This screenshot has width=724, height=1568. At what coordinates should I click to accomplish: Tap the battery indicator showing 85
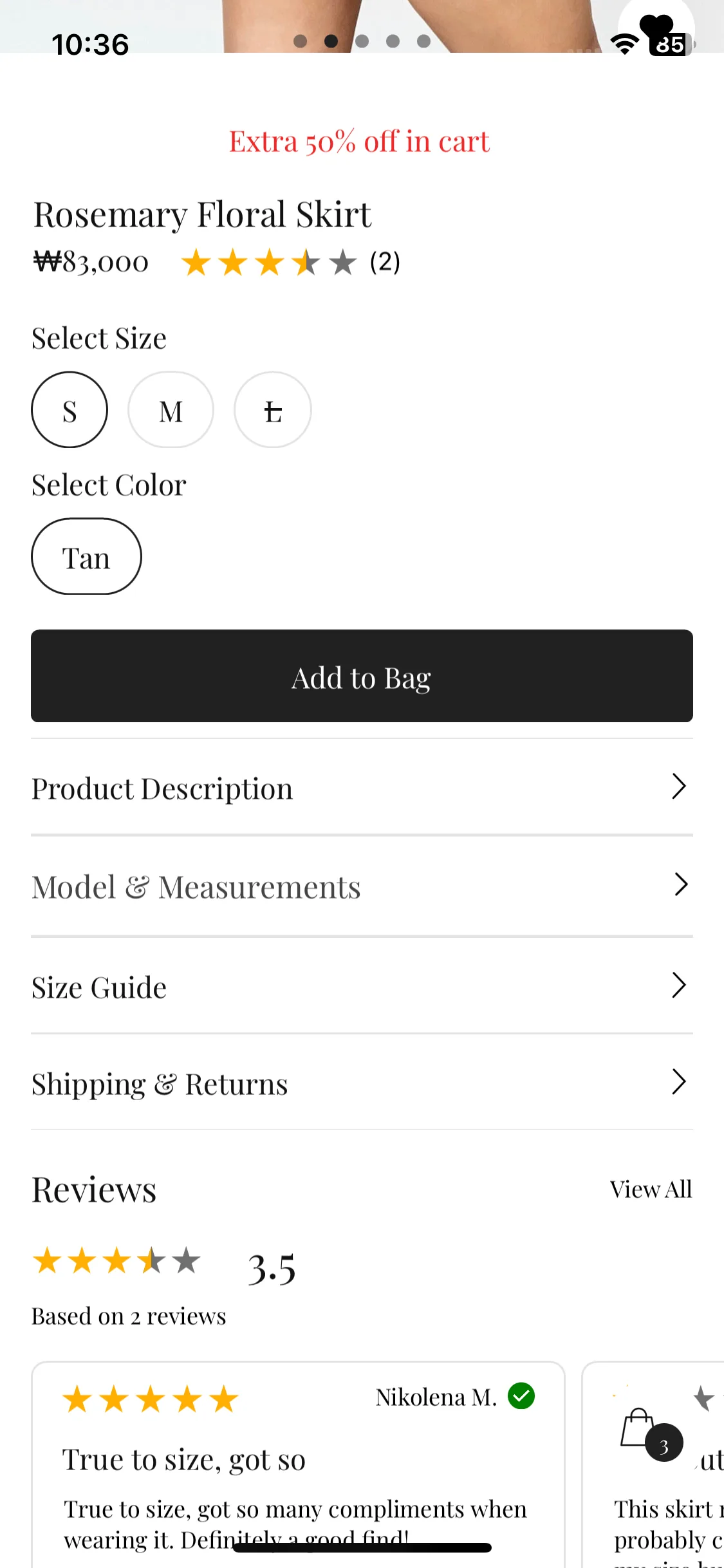671,44
